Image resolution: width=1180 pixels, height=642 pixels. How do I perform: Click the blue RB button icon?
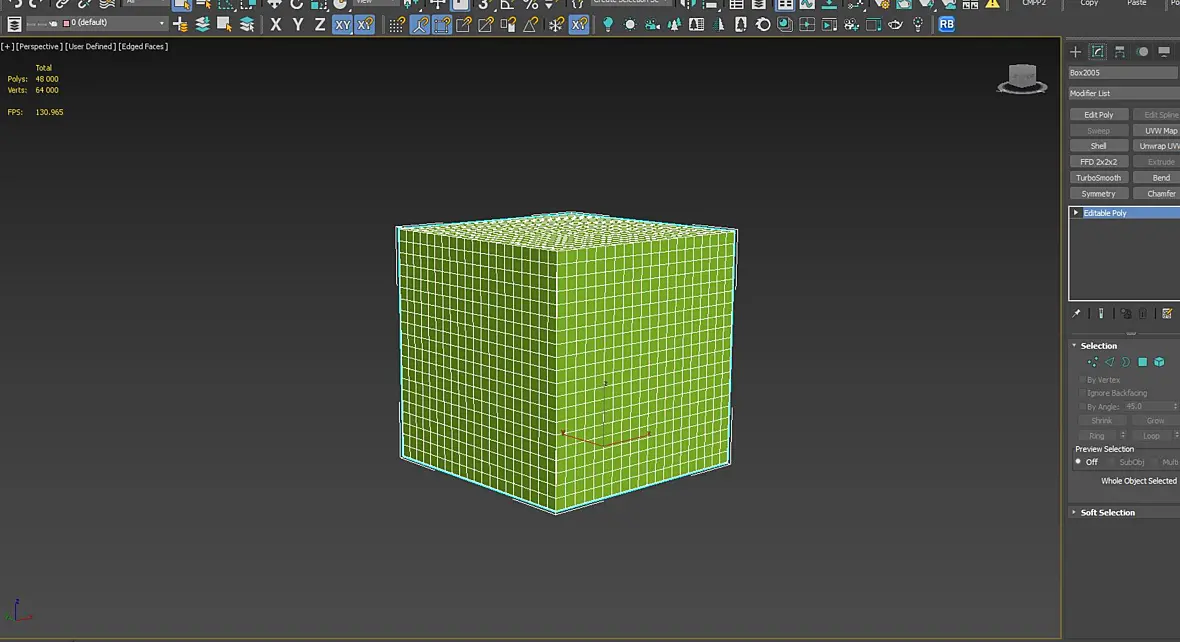(x=947, y=25)
